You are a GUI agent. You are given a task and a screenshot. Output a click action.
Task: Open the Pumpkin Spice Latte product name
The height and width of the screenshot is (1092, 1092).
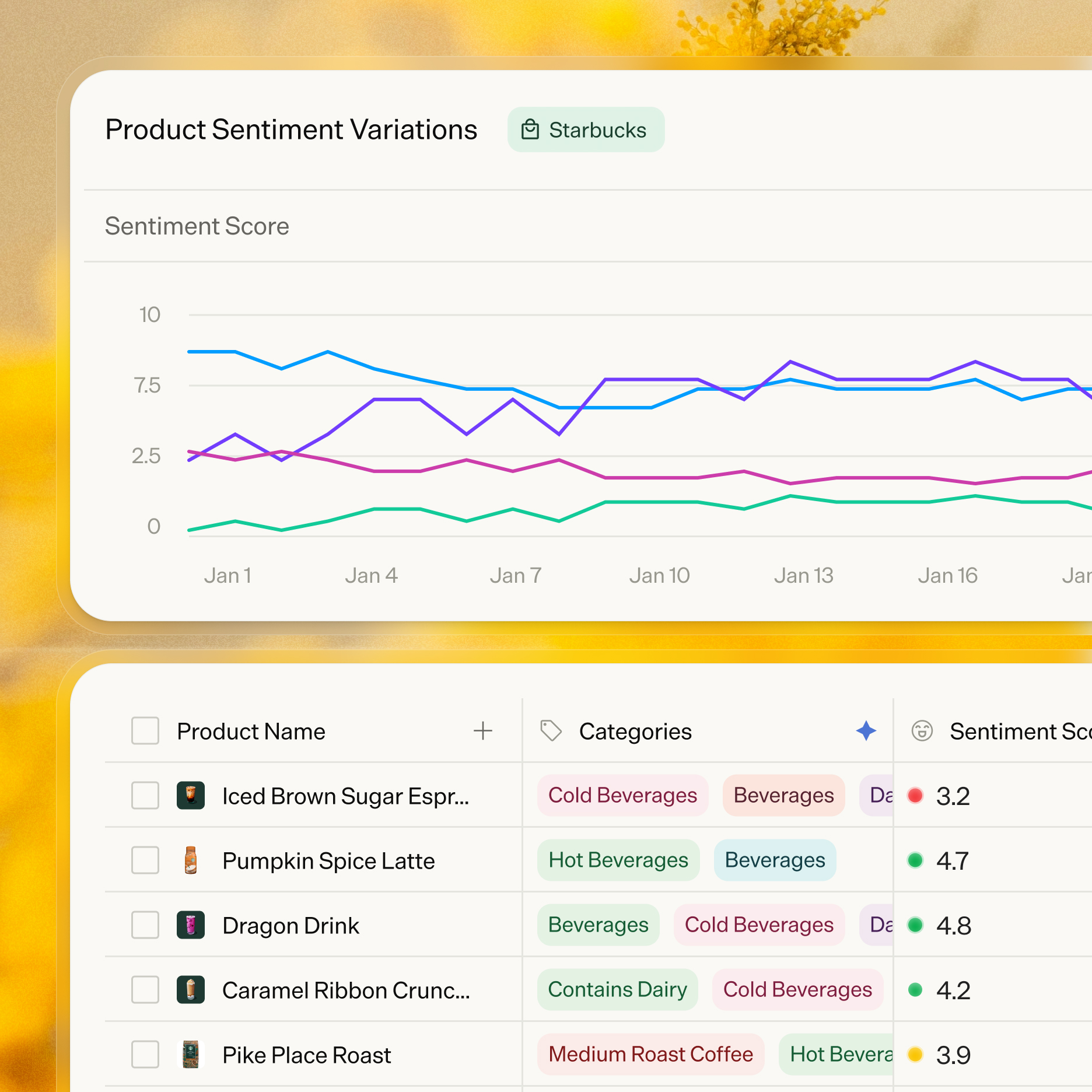tap(329, 861)
